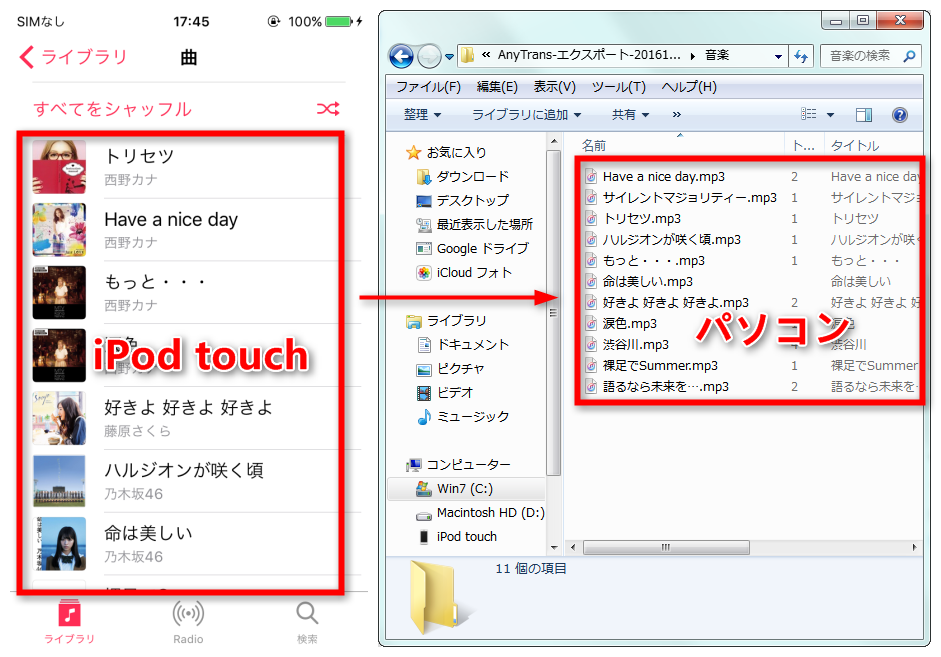Click the folder icon in the address bar

467,56
